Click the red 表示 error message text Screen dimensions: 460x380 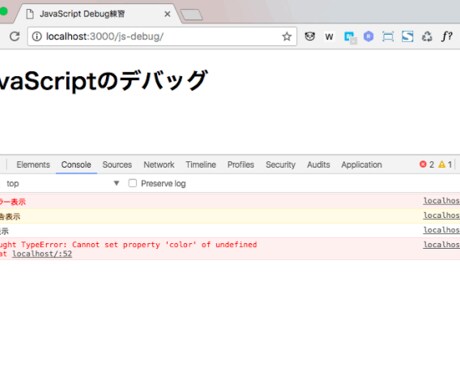[x=13, y=202]
